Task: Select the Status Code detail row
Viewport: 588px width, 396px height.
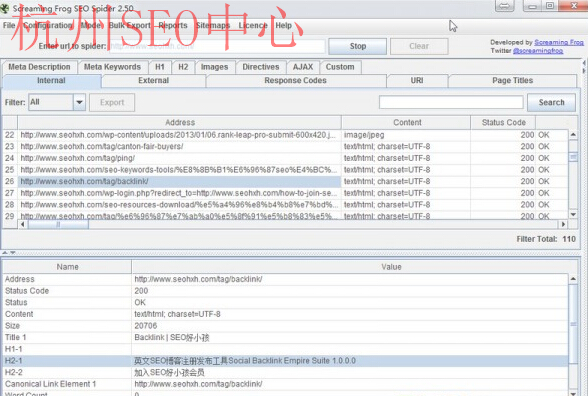Action: (286, 291)
